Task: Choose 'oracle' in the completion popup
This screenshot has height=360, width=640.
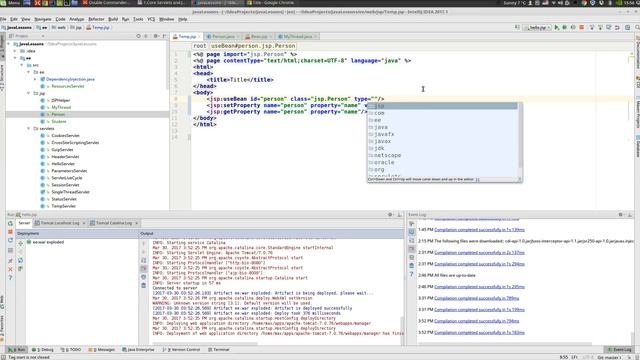Action: [x=442, y=162]
